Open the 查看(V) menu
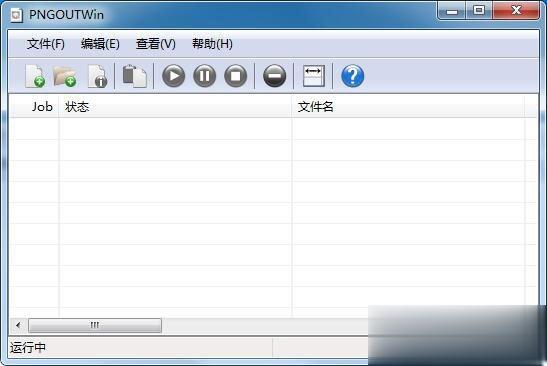The width and height of the screenshot is (547, 366). [156, 44]
